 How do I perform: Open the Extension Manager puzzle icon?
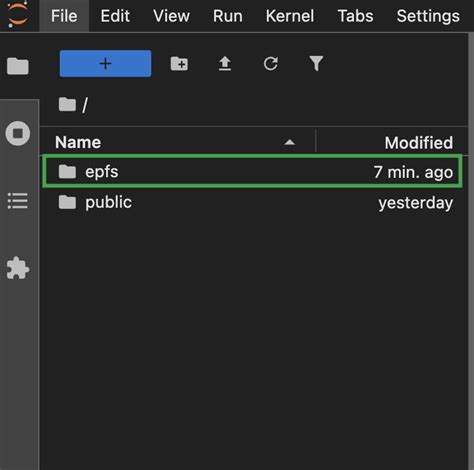[x=18, y=268]
